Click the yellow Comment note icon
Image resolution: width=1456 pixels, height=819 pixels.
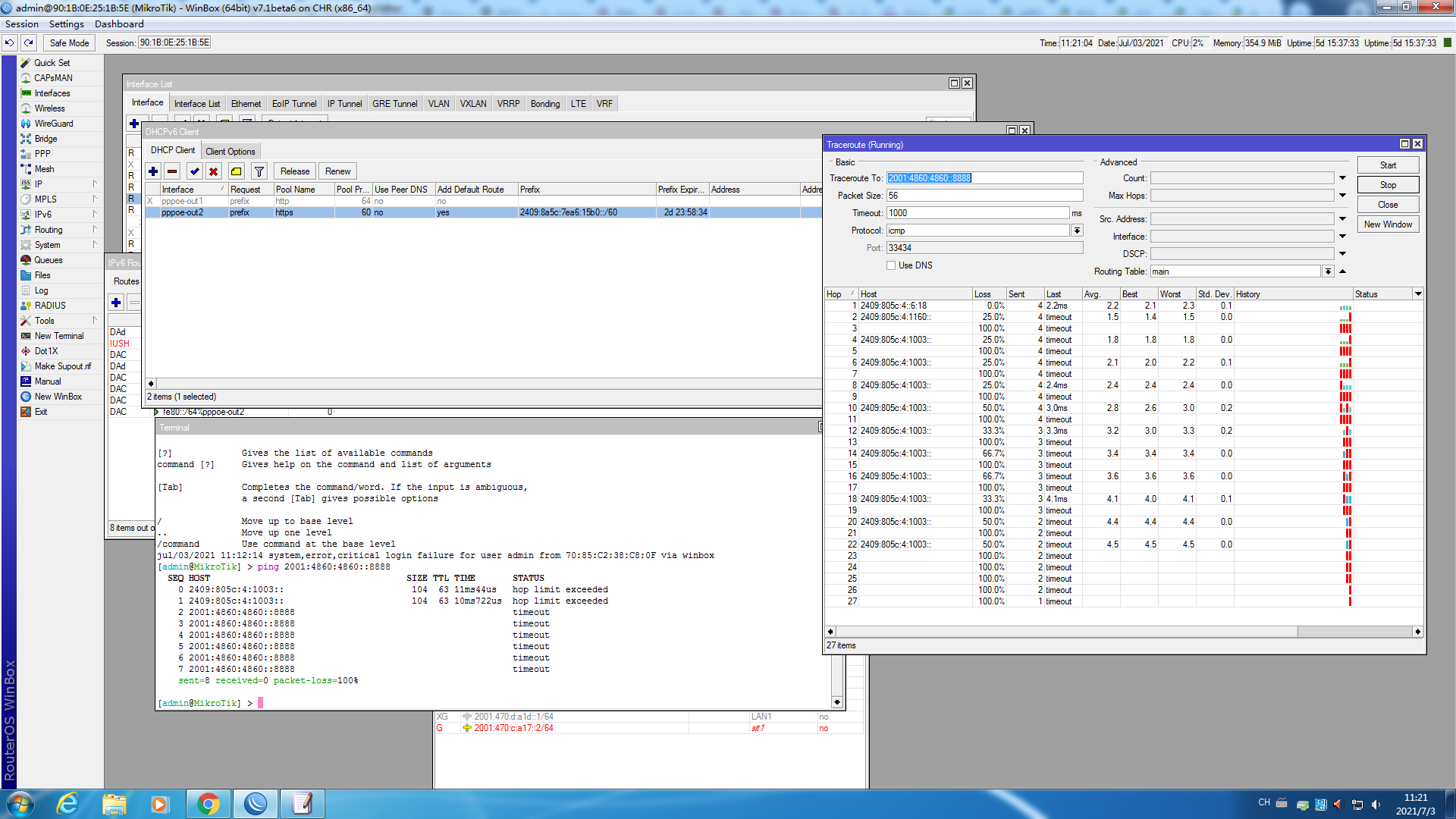tap(237, 171)
